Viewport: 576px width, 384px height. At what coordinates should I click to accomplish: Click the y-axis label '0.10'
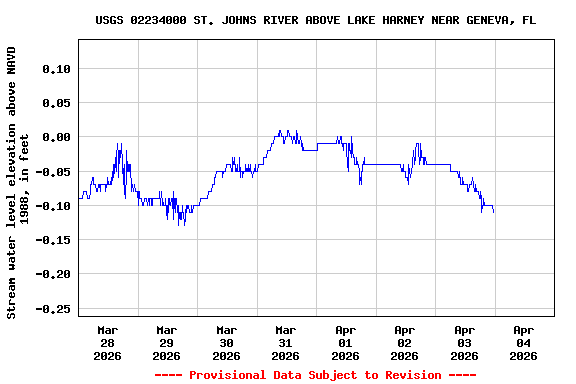coord(56,69)
